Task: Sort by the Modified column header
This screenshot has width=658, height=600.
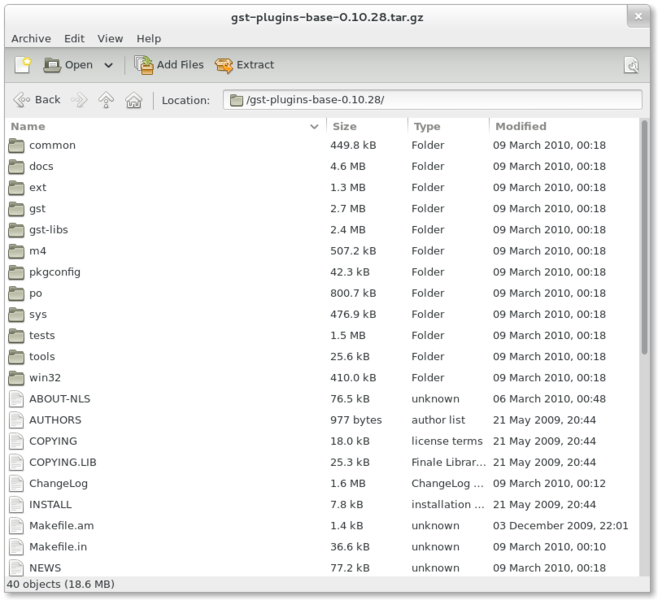Action: pos(564,126)
